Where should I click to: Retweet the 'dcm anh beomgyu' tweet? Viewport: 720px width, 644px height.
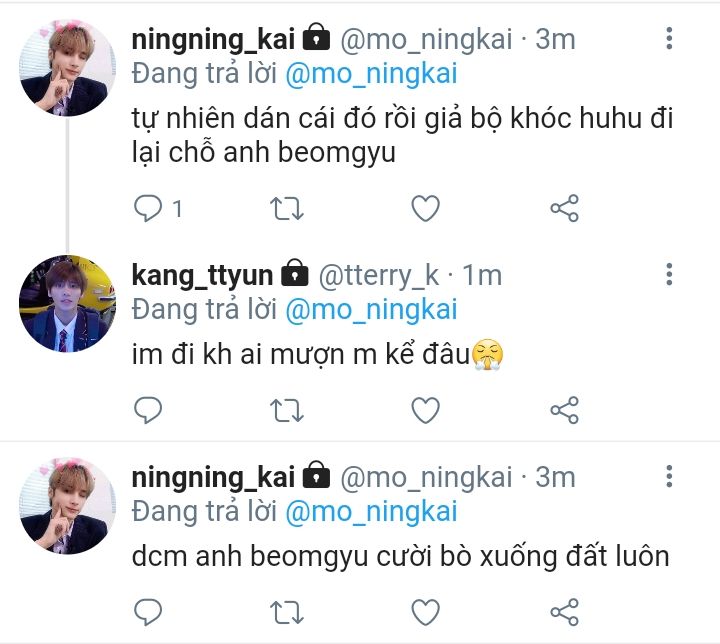[288, 610]
